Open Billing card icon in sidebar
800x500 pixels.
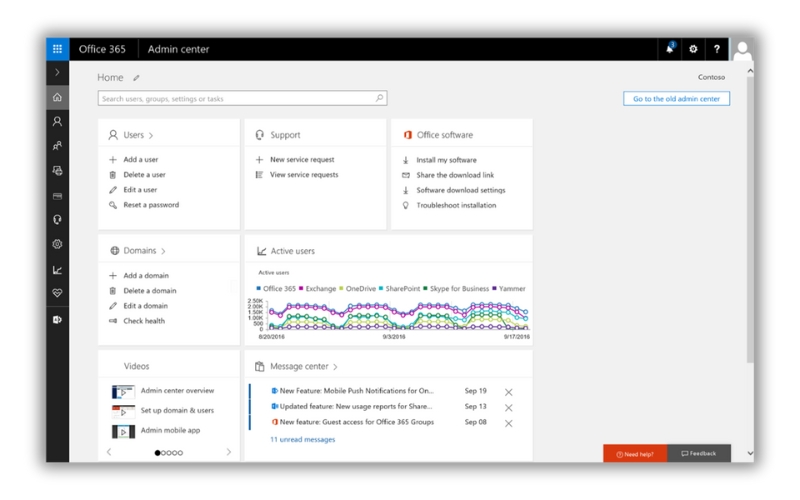[57, 196]
